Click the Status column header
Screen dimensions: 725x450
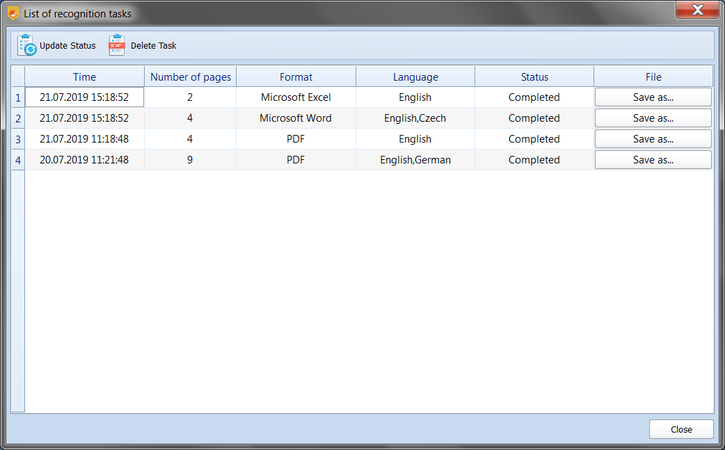(534, 76)
